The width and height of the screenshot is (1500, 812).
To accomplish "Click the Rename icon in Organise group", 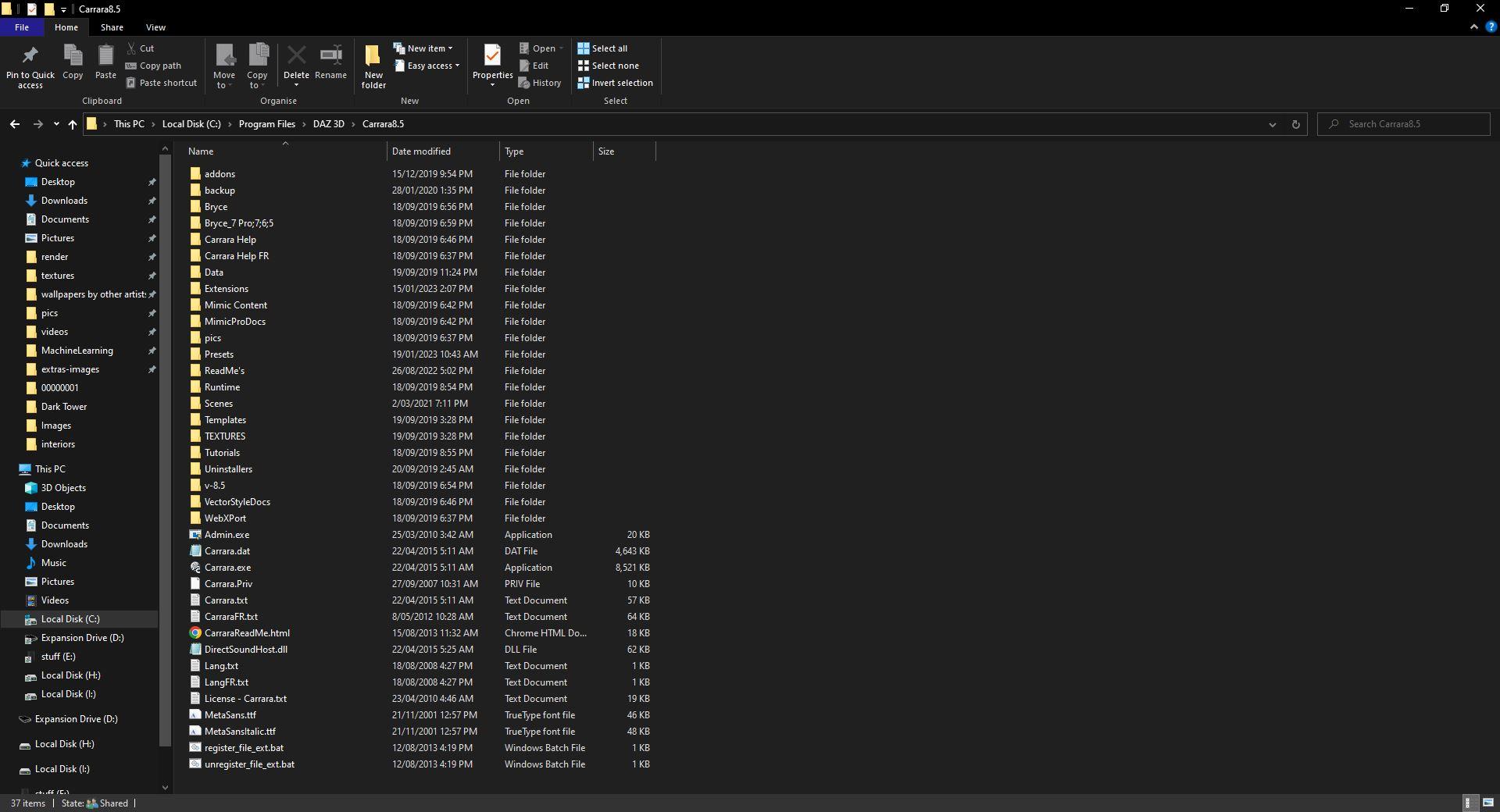I will pos(330,55).
